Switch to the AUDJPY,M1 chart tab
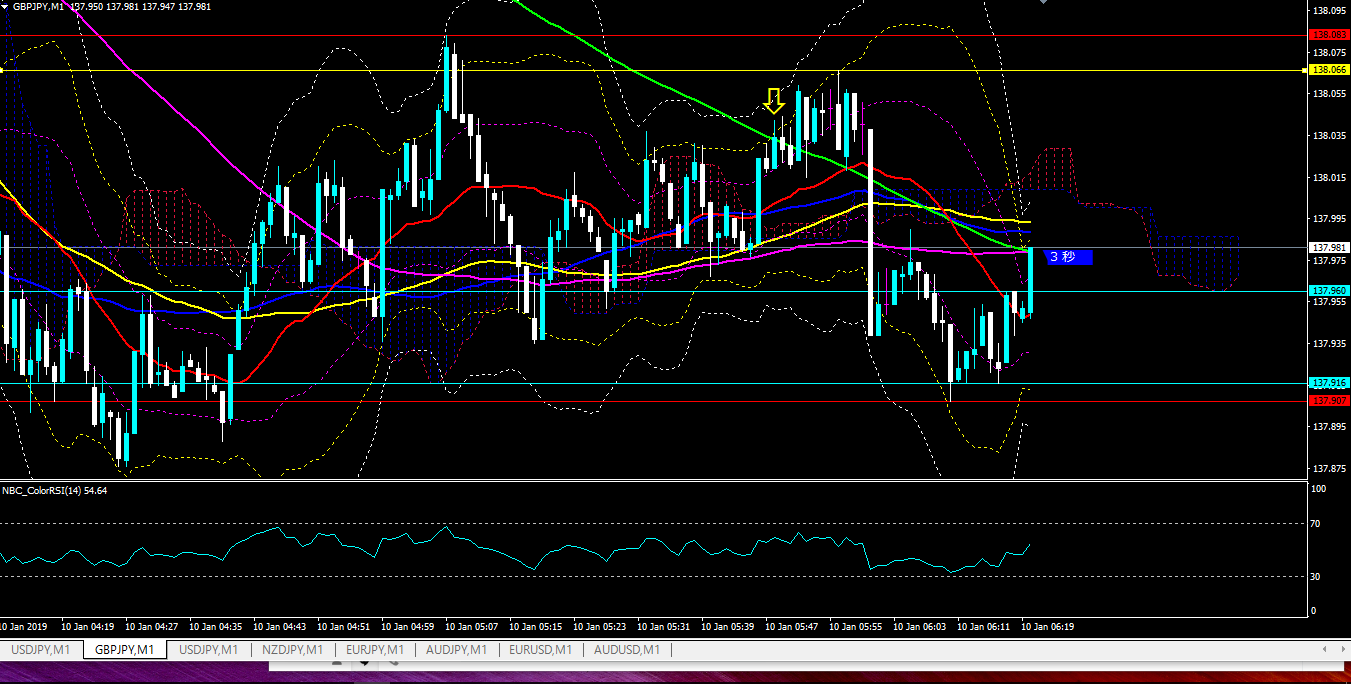The image size is (1351, 684). coord(456,650)
